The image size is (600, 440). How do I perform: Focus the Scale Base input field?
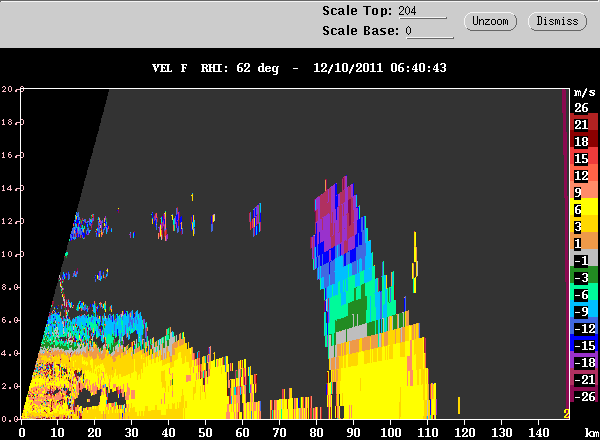429,31
